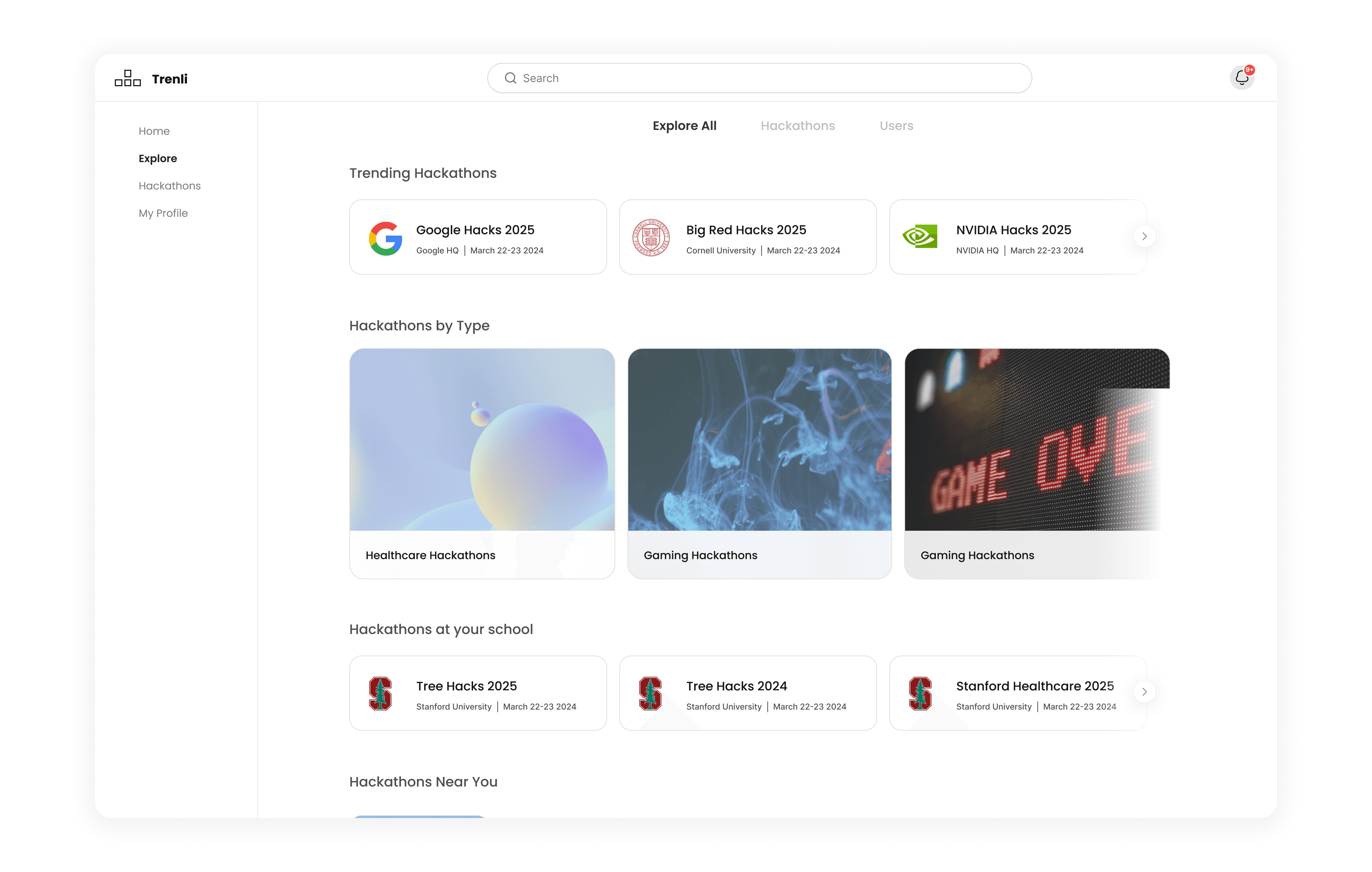Click the search magnifier icon
Screen dimensions: 1372x872
[511, 78]
